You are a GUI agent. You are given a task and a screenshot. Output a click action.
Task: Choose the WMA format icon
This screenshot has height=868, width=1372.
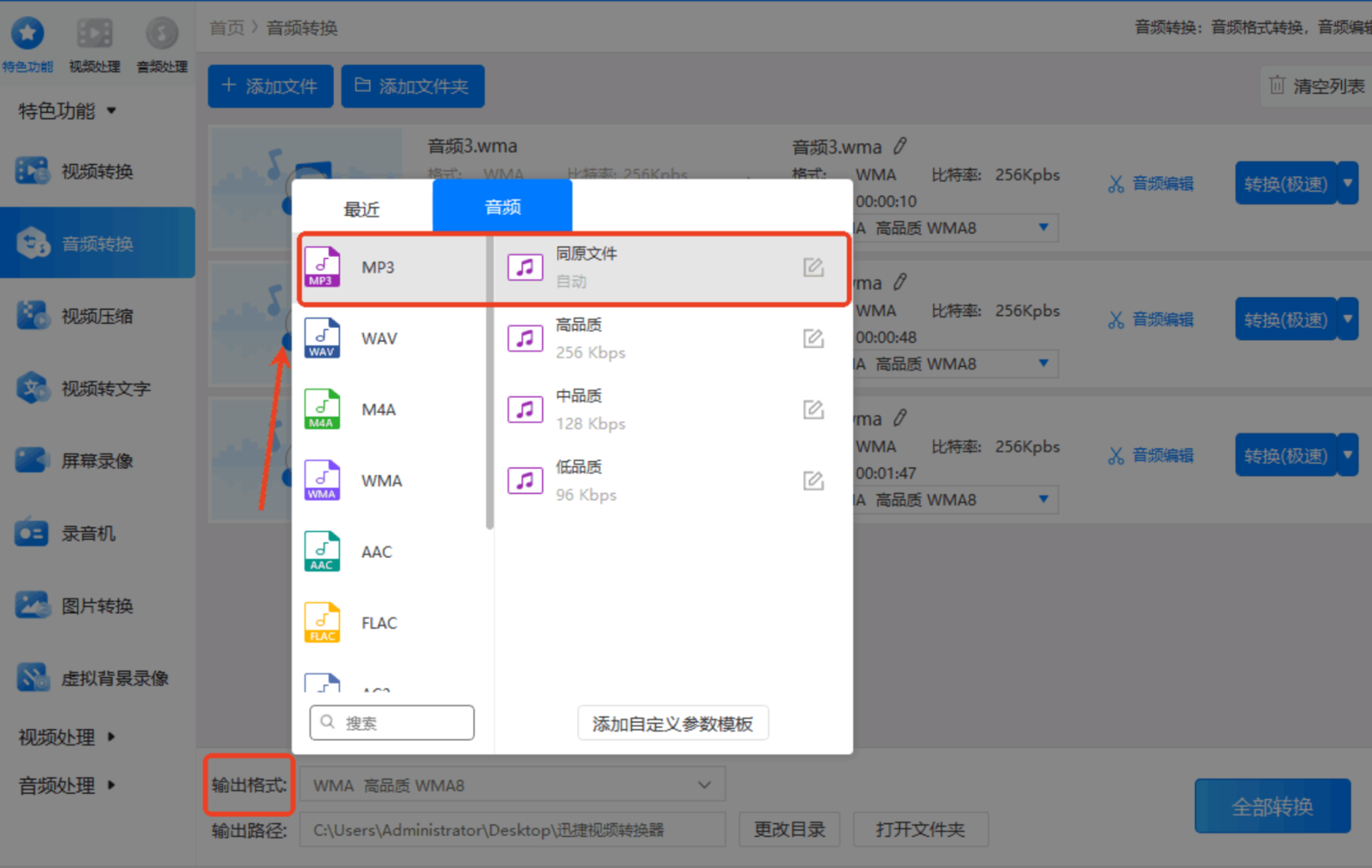point(322,481)
